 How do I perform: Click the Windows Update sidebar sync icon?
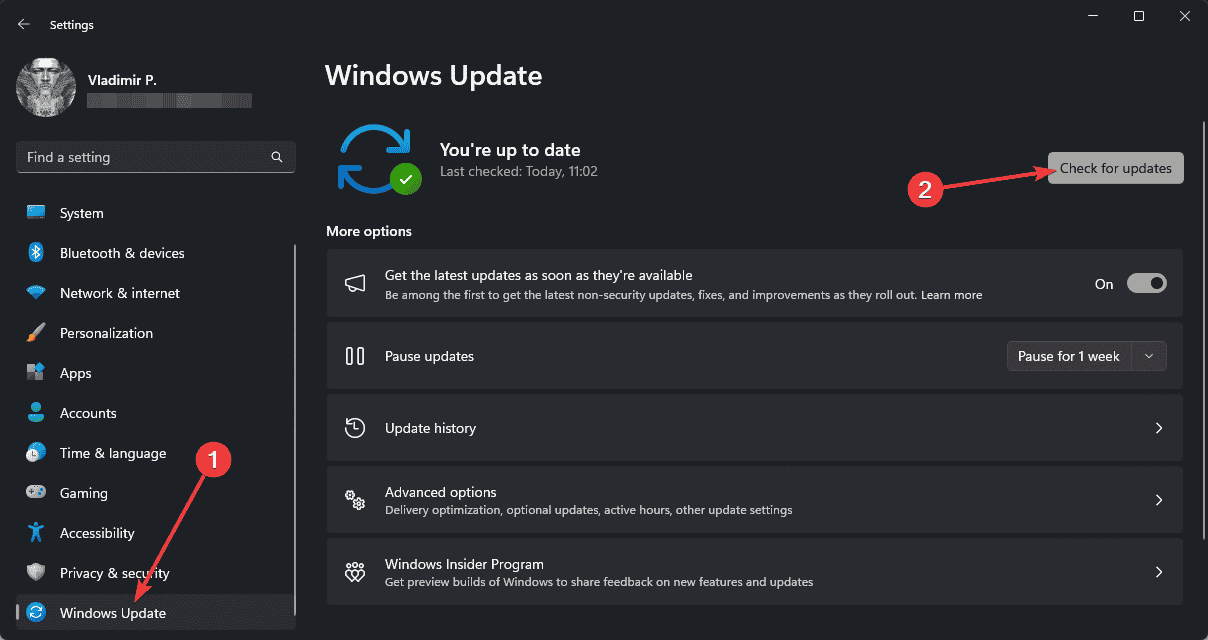(37, 613)
